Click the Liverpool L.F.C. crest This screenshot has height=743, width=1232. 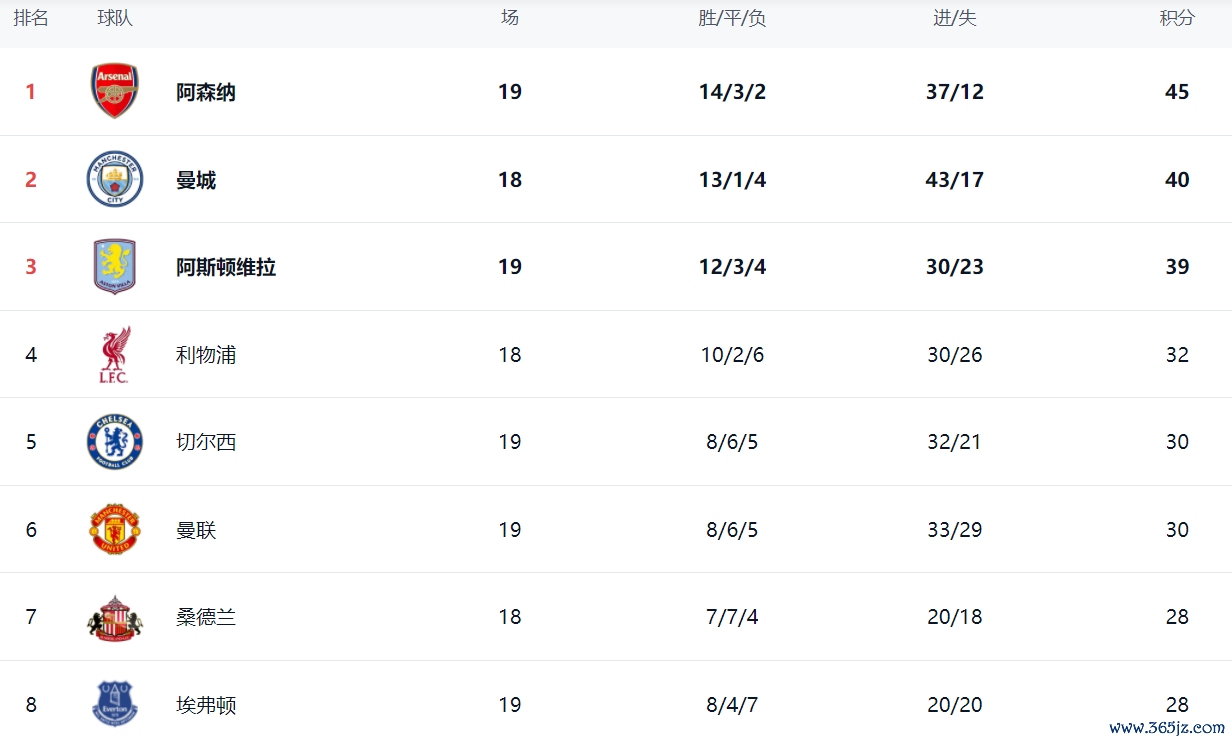click(115, 355)
